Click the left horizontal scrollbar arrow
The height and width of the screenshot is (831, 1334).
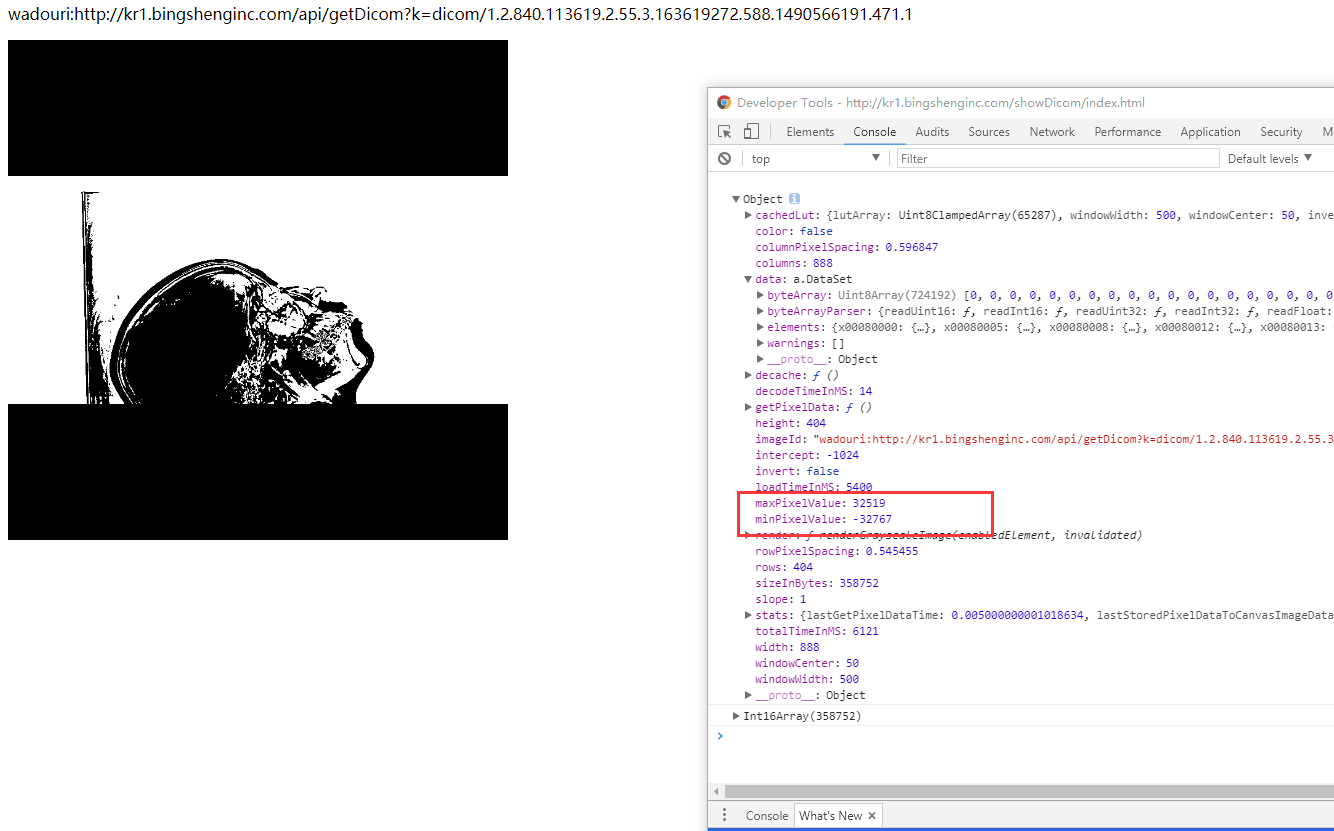coord(716,791)
